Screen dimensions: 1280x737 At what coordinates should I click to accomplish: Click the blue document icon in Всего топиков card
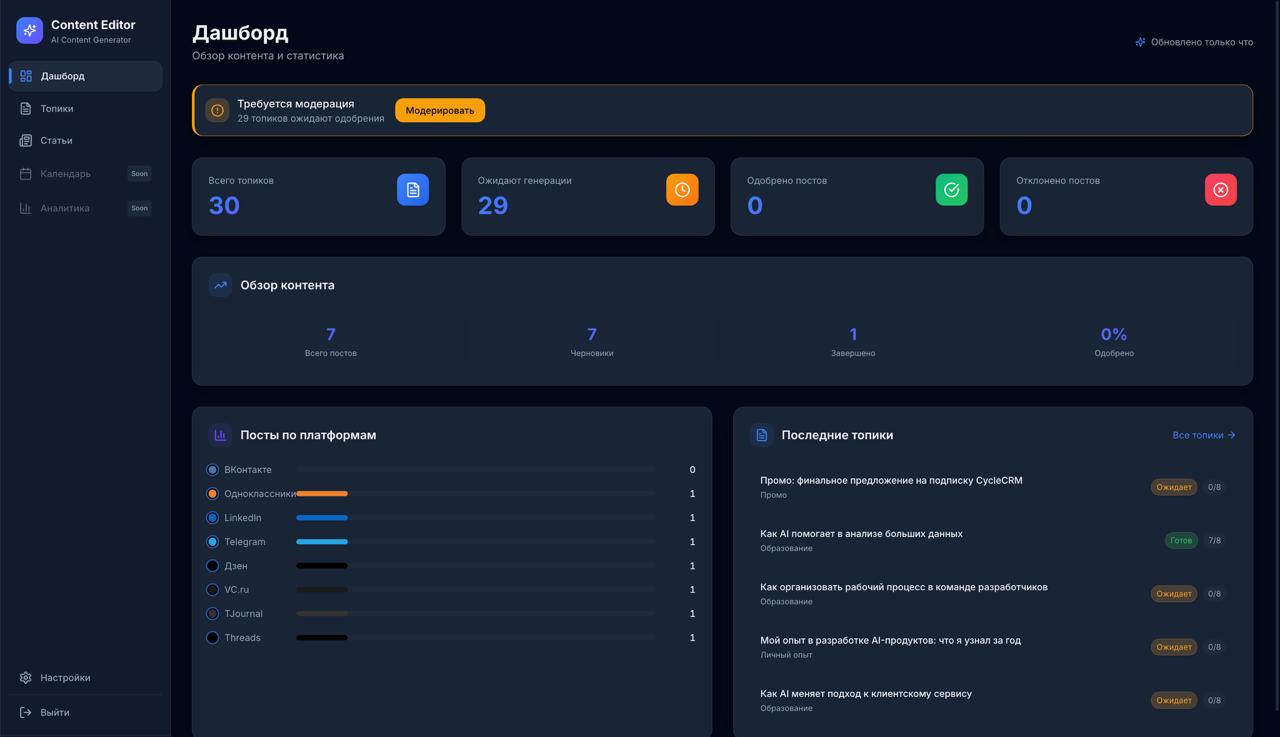pyautogui.click(x=412, y=190)
